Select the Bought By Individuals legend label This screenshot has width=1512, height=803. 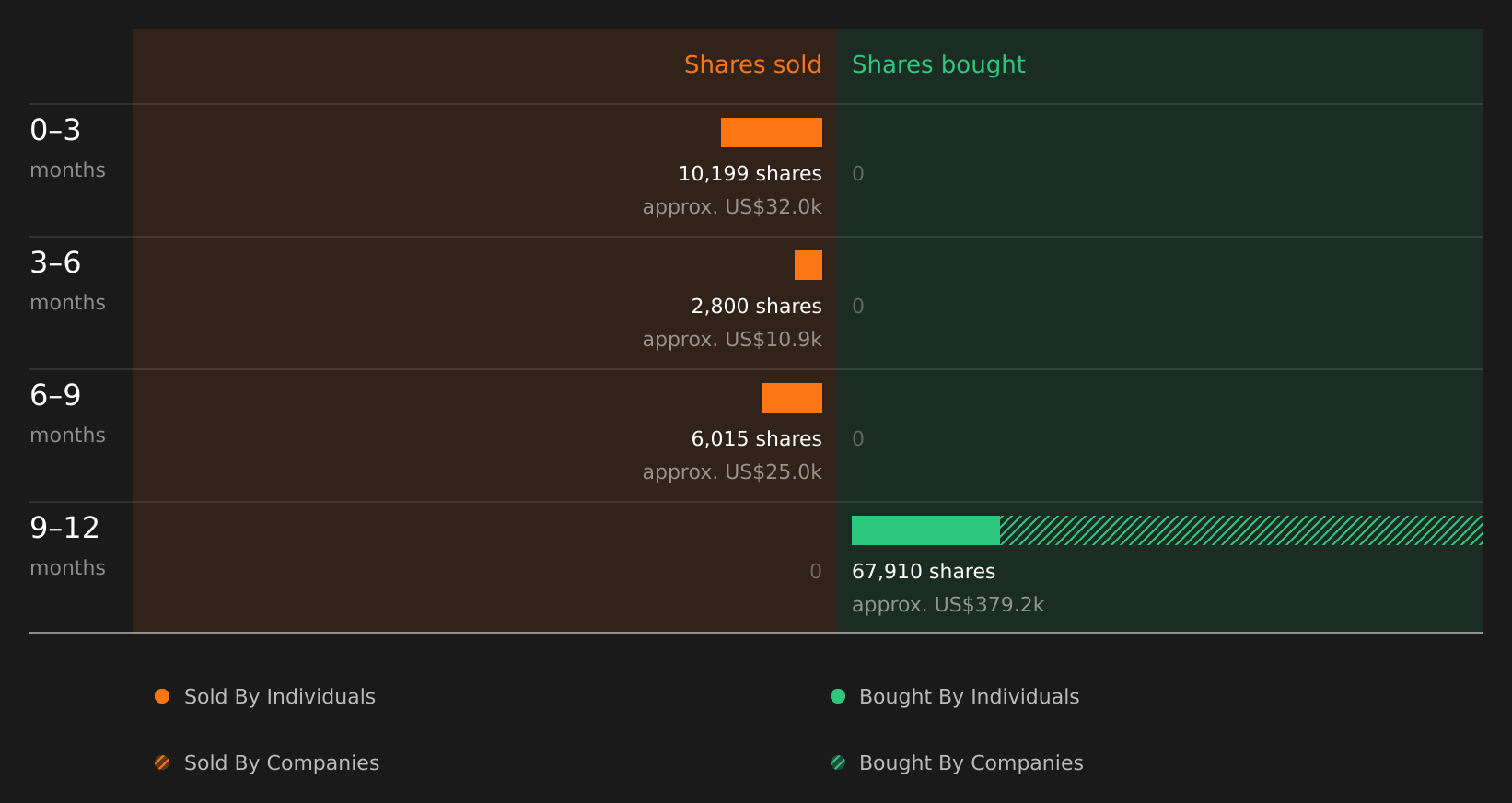click(x=969, y=697)
